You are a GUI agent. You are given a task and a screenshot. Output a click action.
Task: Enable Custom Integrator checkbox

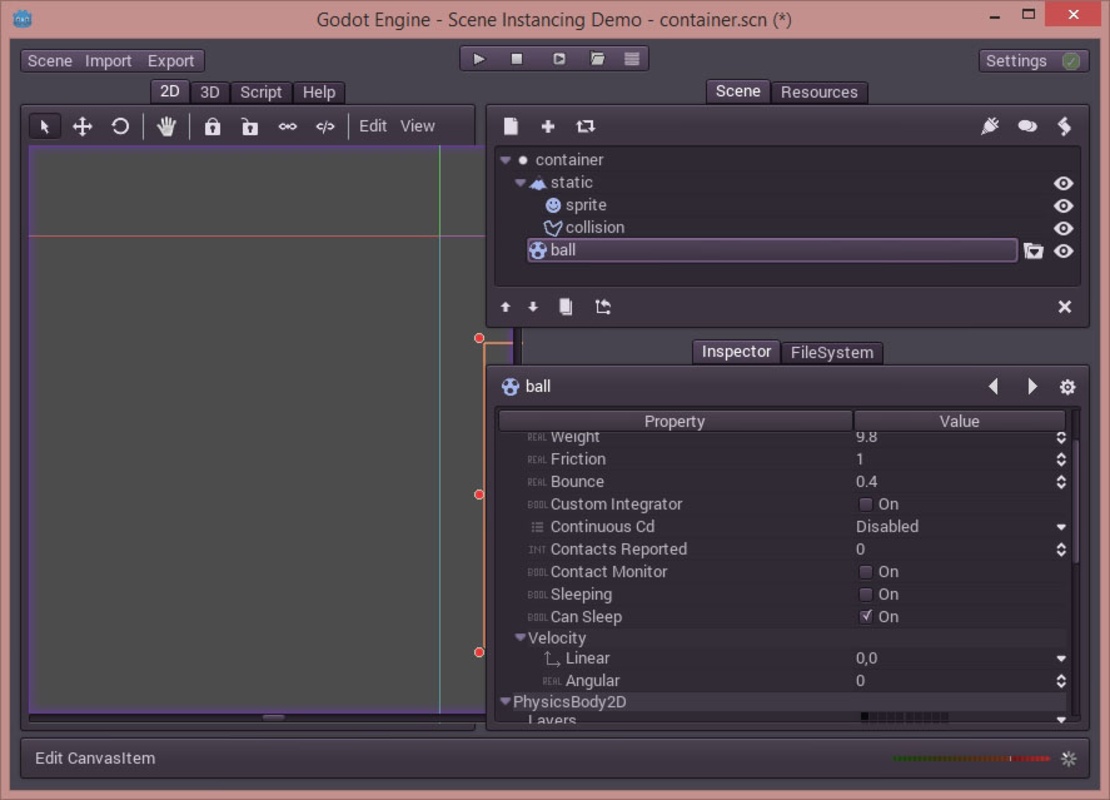(865, 504)
